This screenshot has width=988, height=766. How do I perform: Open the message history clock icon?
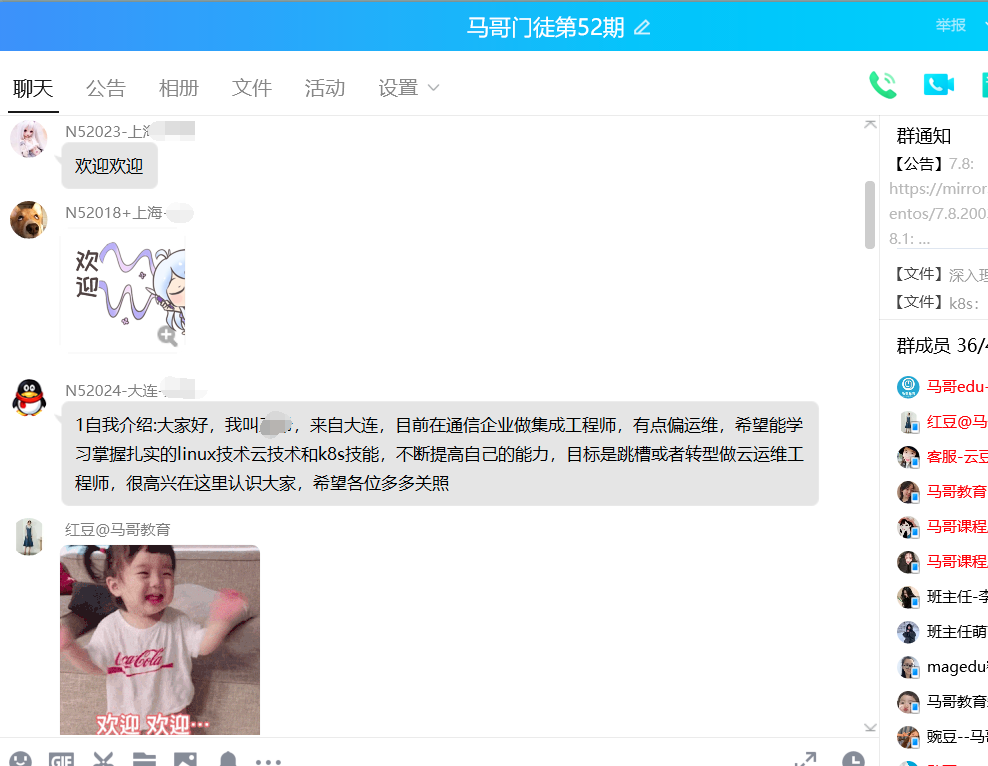click(x=853, y=760)
